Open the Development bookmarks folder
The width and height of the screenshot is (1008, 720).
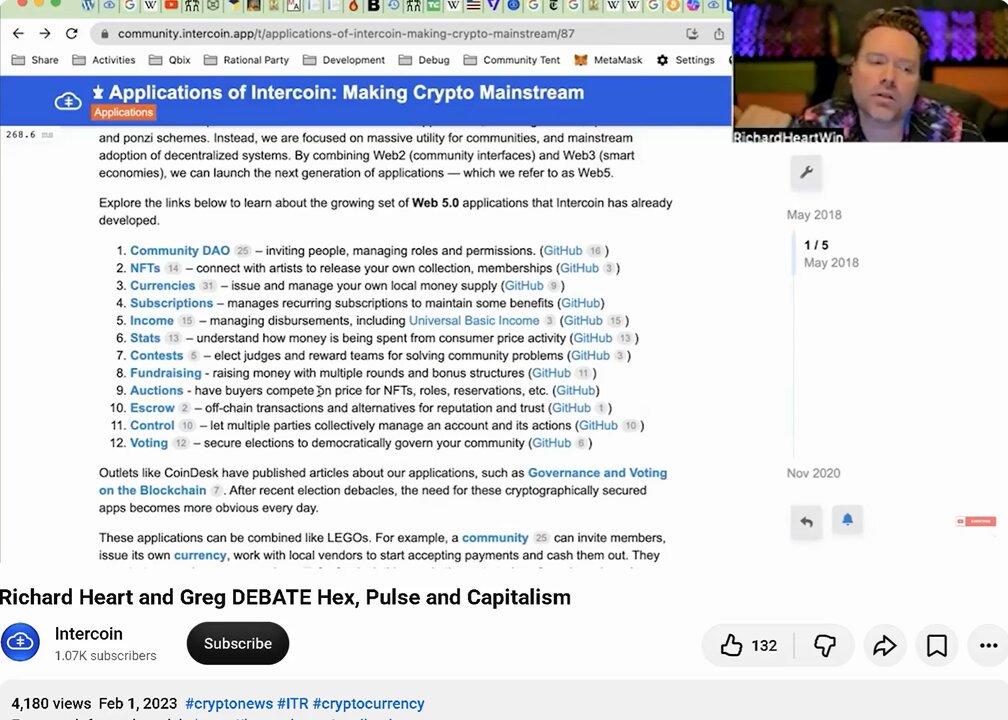click(x=344, y=60)
